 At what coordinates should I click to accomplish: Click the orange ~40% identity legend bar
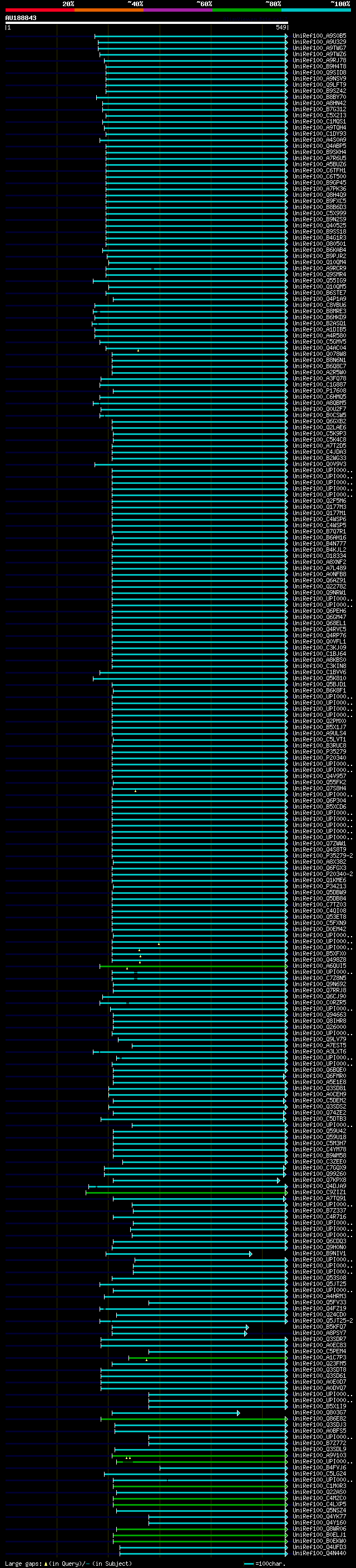(109, 10)
